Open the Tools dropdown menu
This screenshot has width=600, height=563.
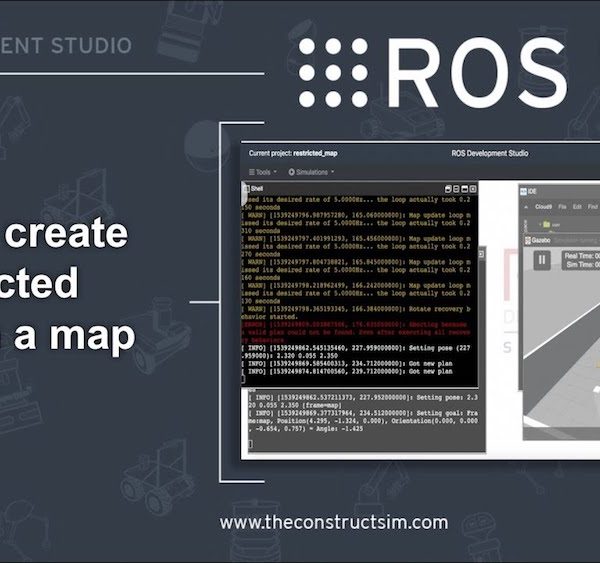[262, 172]
